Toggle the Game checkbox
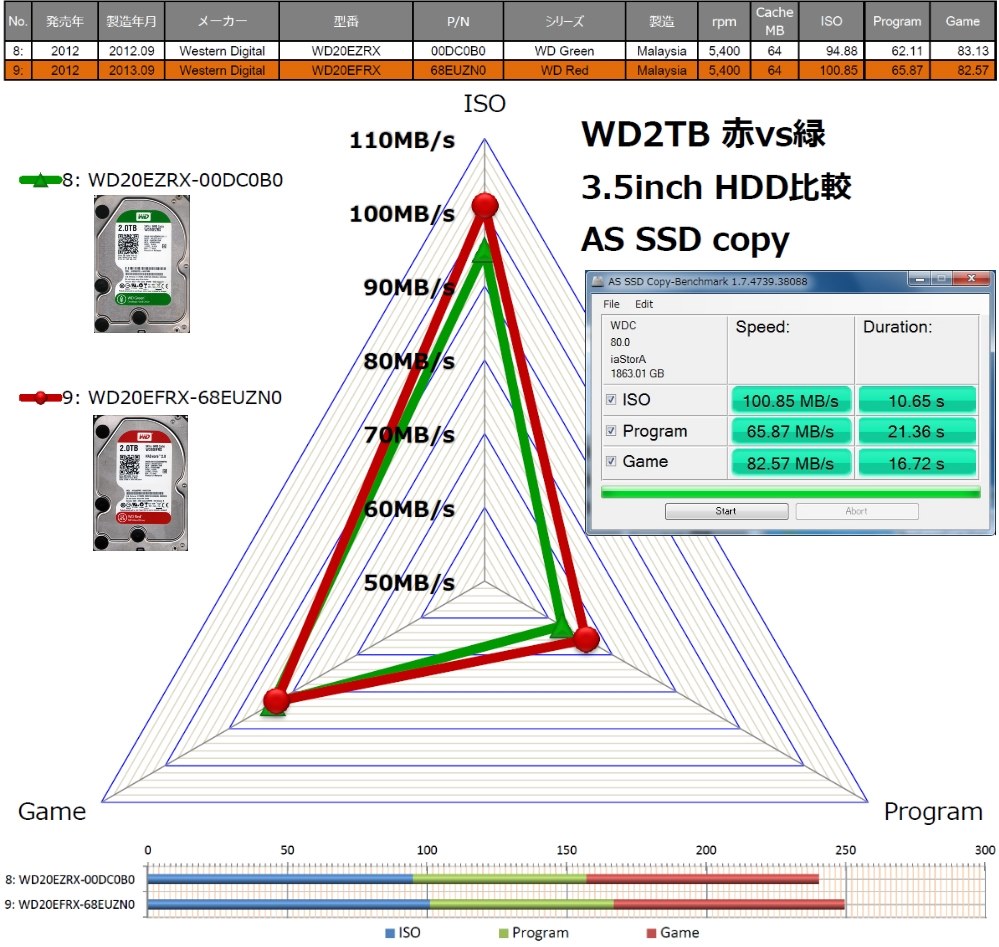This screenshot has width=999, height=947. [x=611, y=461]
